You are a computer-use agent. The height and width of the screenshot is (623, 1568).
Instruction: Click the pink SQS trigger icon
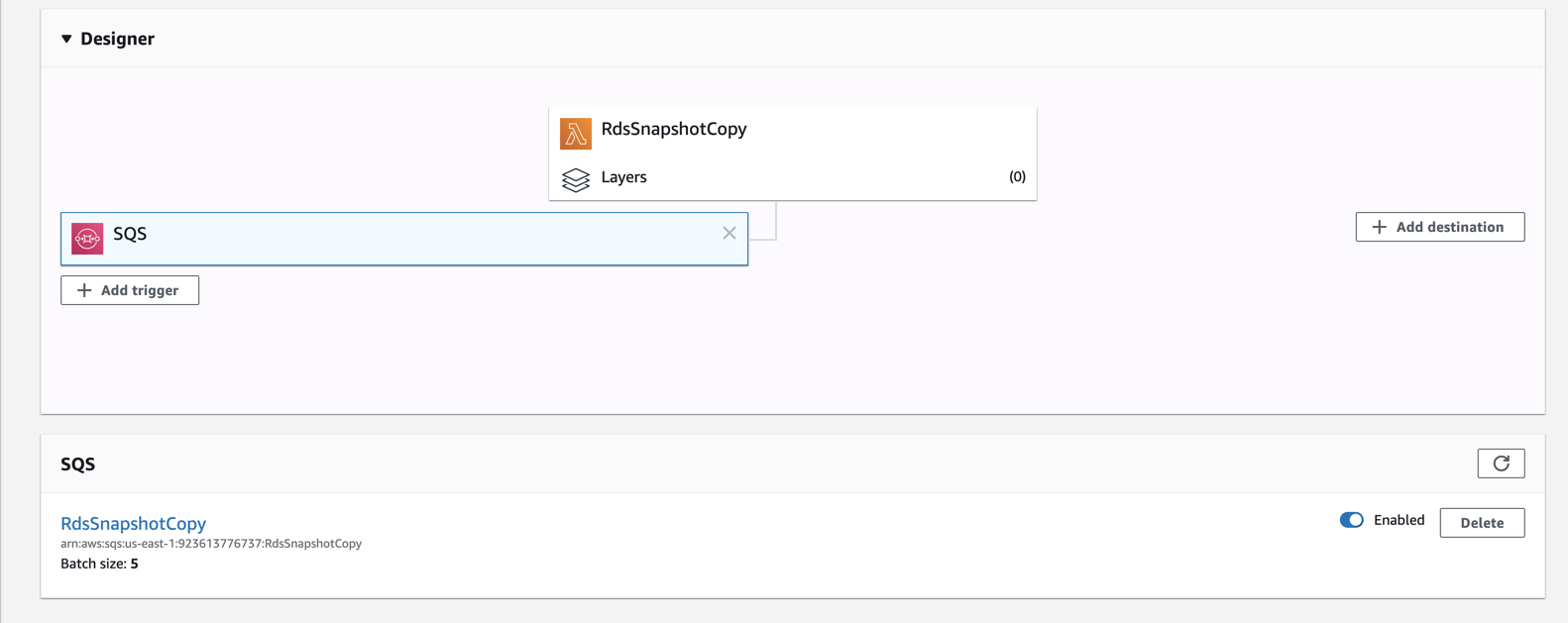click(x=87, y=238)
